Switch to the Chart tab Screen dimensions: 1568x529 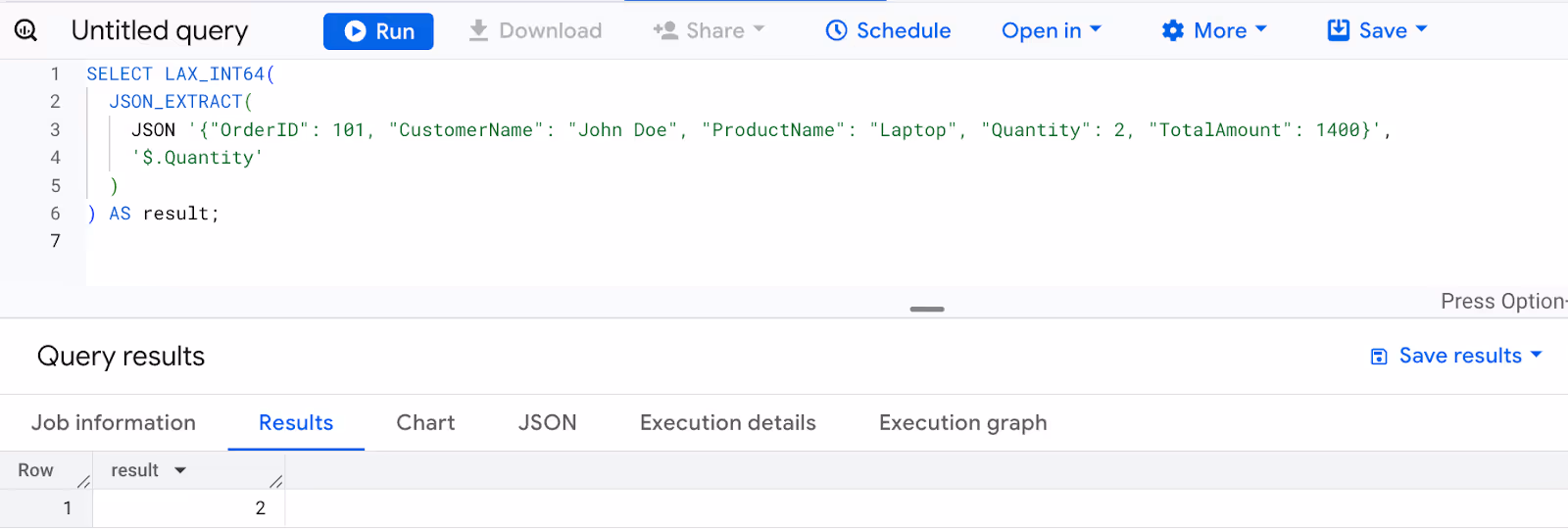(425, 422)
